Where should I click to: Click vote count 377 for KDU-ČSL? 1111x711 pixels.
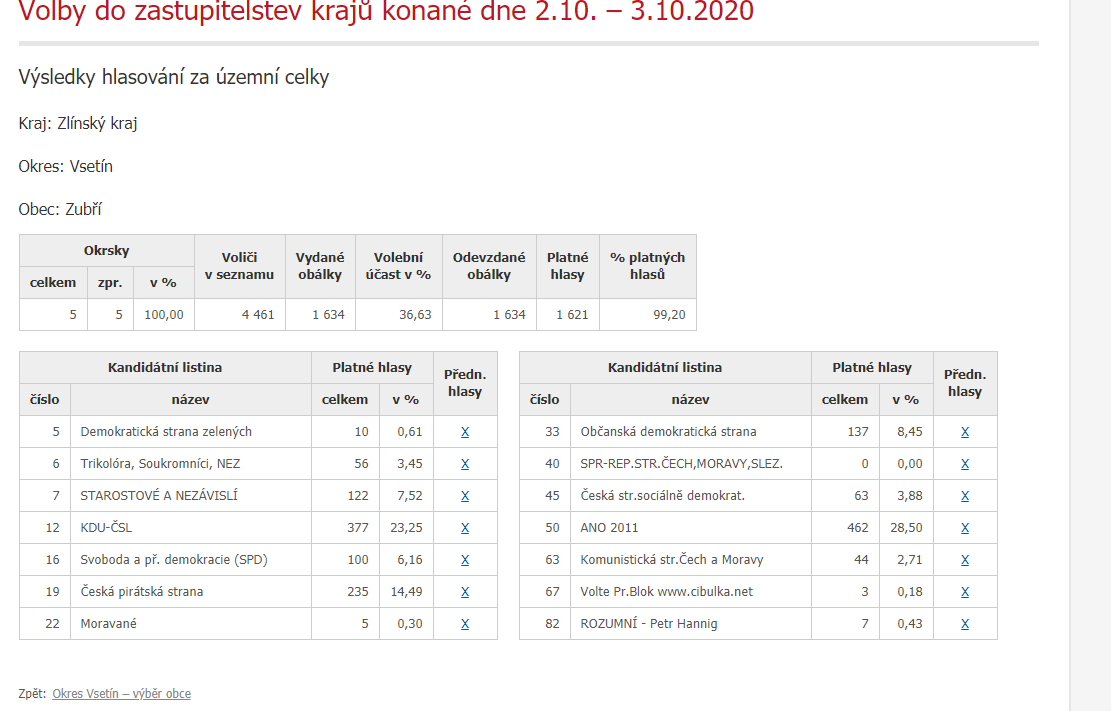pos(358,527)
